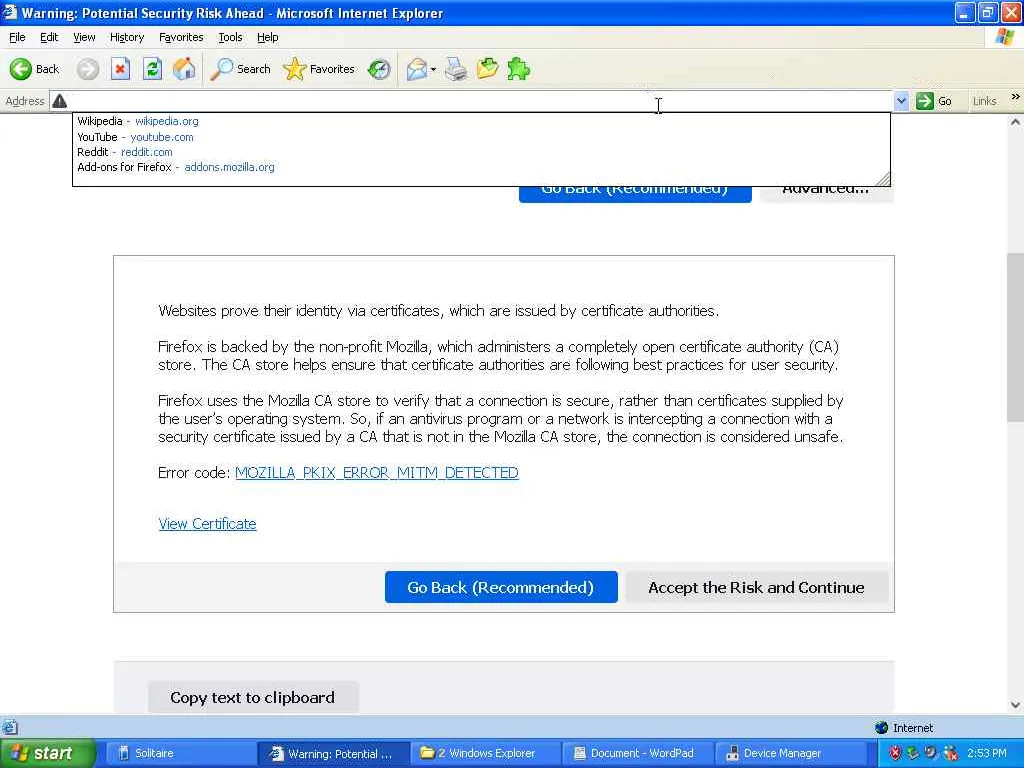Open the History clock icon in toolbar
Image resolution: width=1024 pixels, height=768 pixels.
379,69
